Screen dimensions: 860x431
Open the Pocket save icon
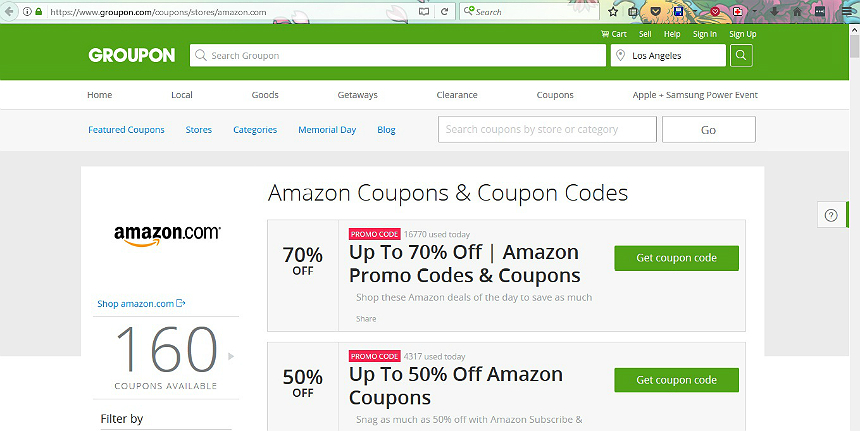click(x=655, y=12)
